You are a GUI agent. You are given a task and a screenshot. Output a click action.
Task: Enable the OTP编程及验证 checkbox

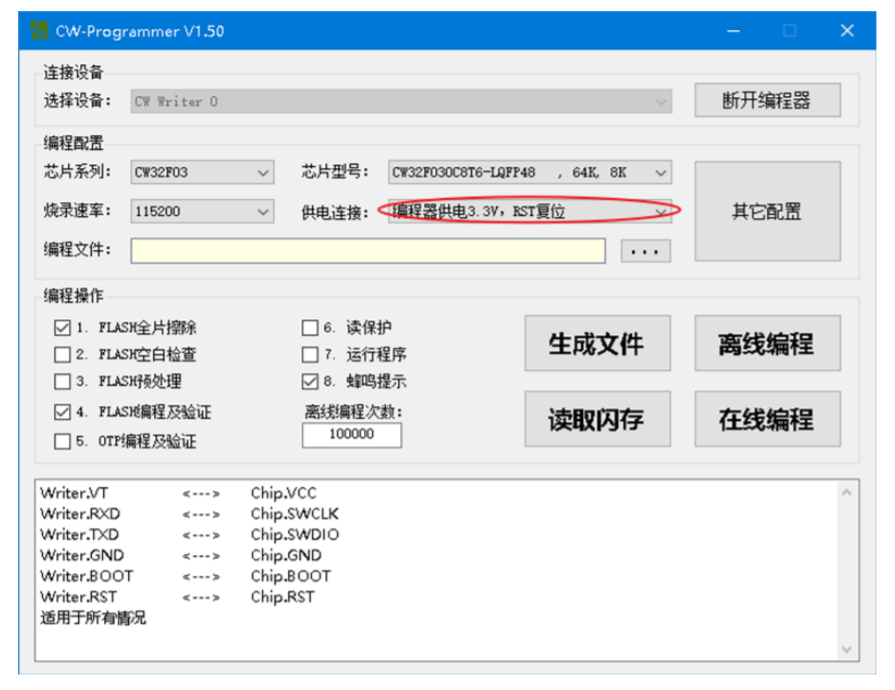pos(62,441)
